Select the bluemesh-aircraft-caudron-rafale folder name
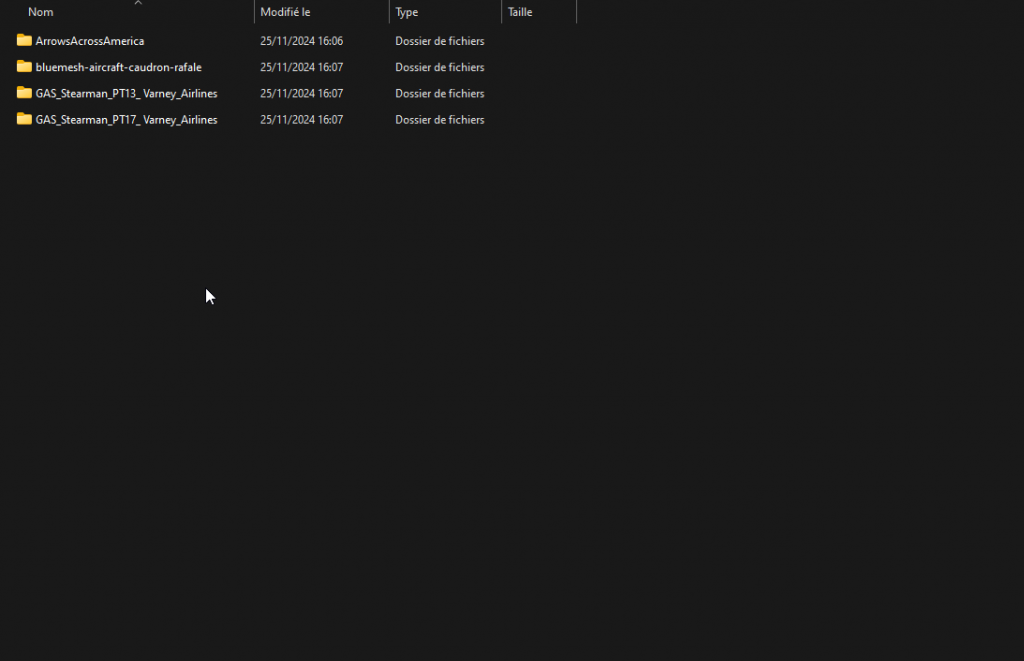1024x661 pixels. tap(118, 67)
